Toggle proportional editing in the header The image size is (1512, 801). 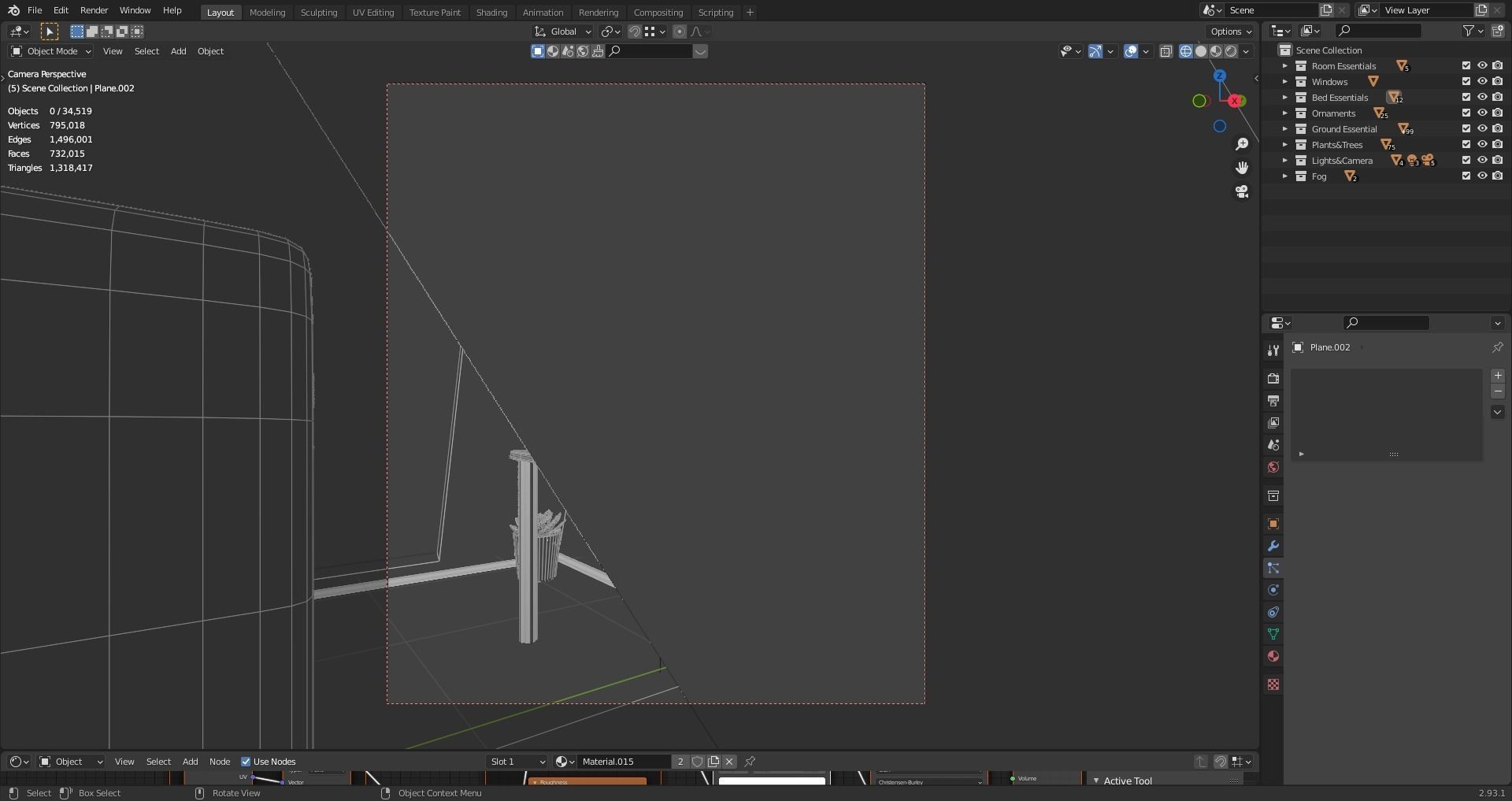coord(679,32)
